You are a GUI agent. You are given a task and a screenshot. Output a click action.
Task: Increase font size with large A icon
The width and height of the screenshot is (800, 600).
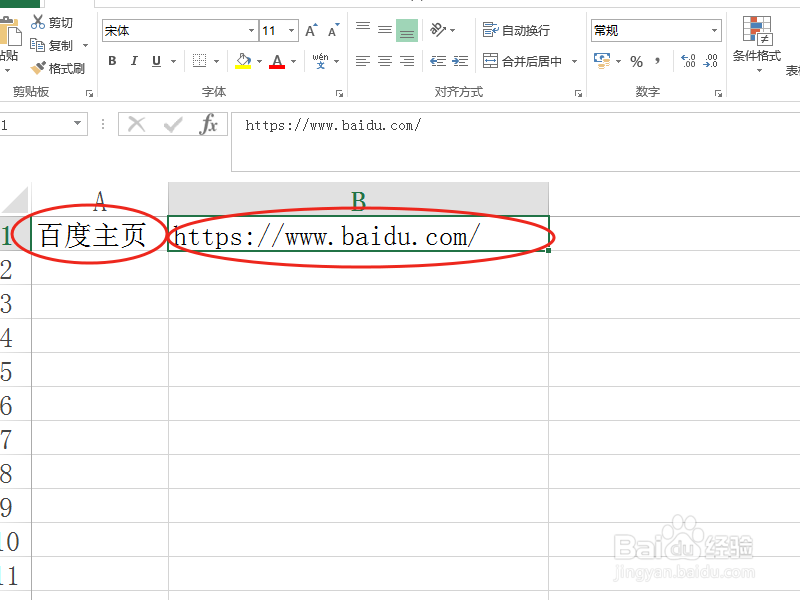click(311, 31)
